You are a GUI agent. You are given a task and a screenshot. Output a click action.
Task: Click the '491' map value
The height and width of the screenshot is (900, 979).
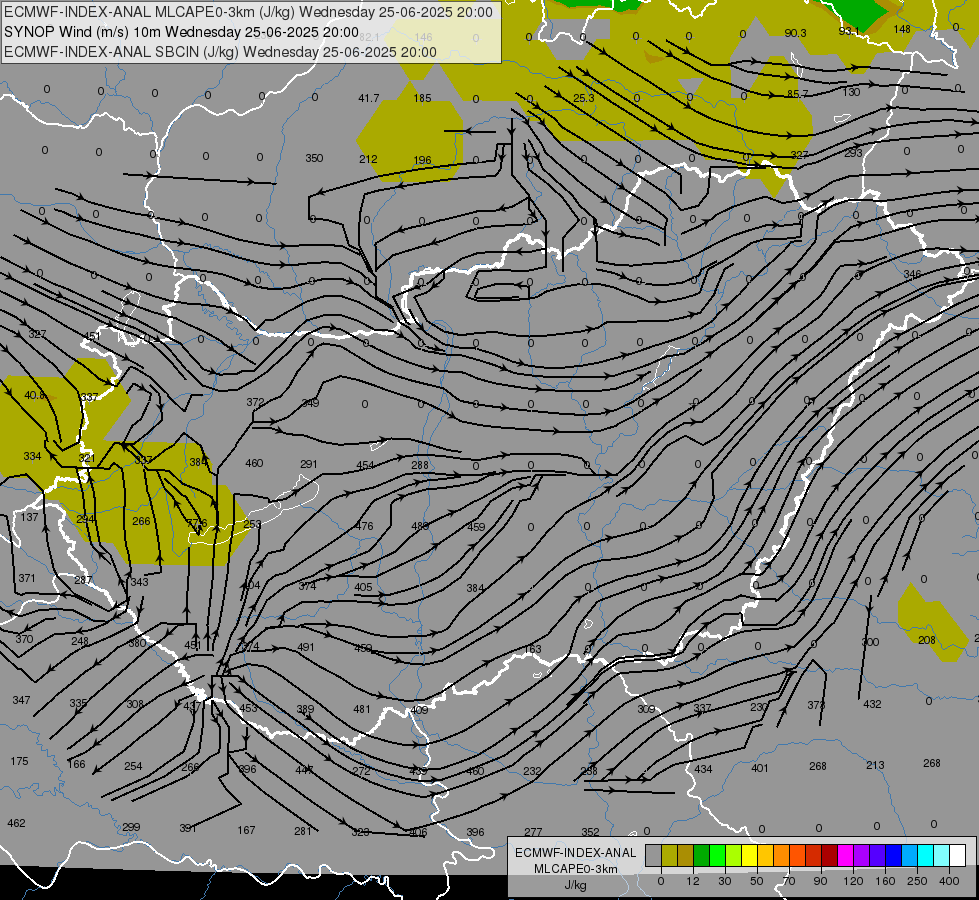(x=306, y=647)
